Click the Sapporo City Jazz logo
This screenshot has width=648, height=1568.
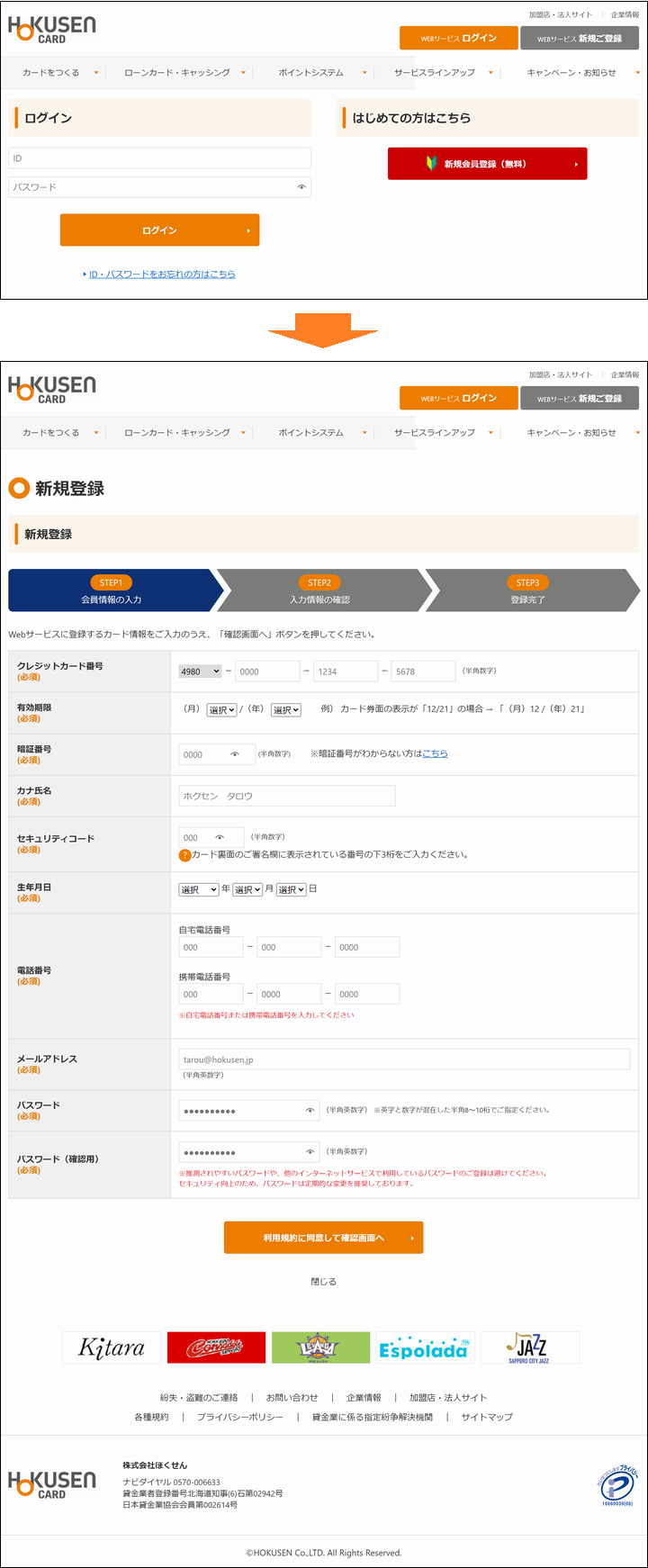tap(529, 1347)
